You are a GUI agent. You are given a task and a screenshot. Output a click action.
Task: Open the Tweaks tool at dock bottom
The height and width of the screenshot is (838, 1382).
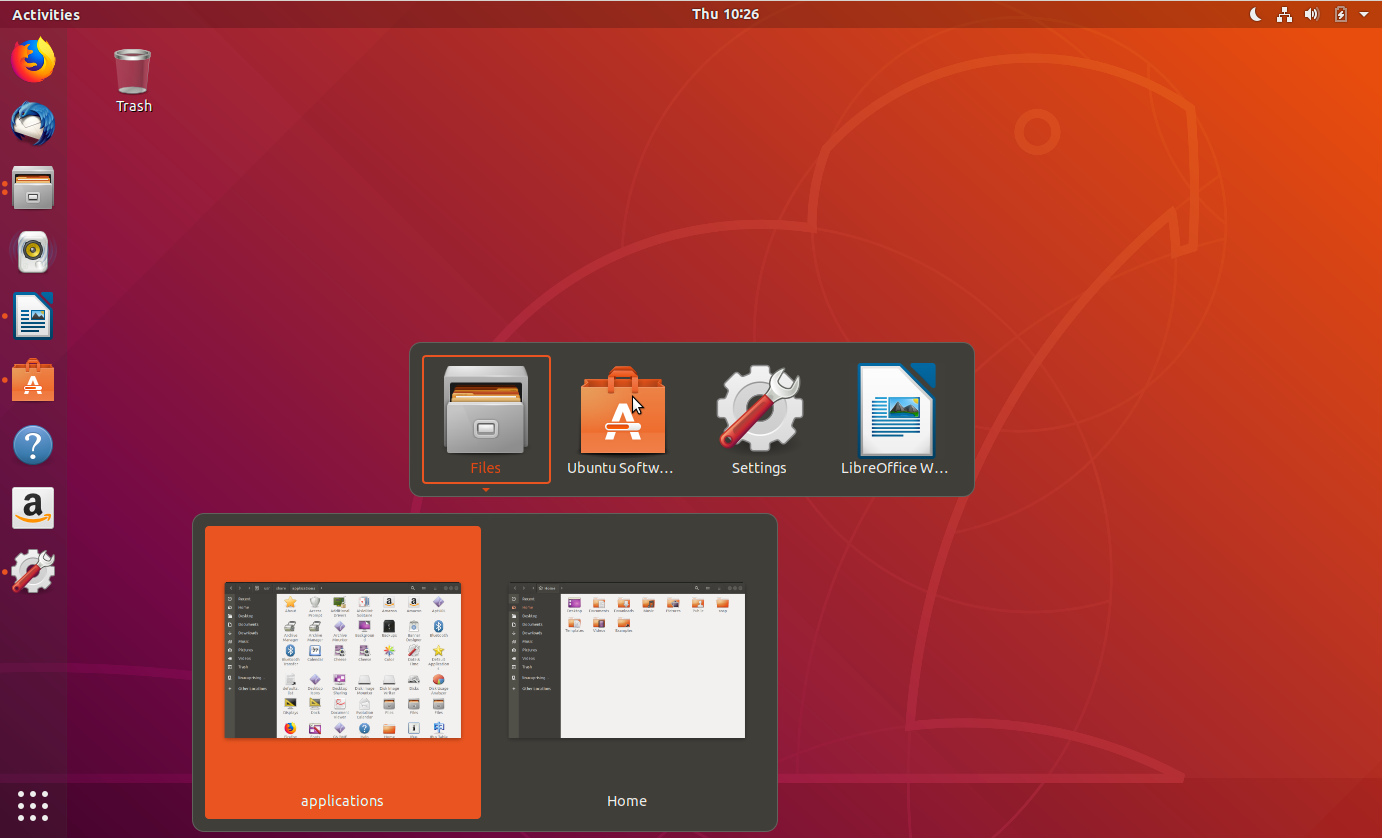(33, 571)
